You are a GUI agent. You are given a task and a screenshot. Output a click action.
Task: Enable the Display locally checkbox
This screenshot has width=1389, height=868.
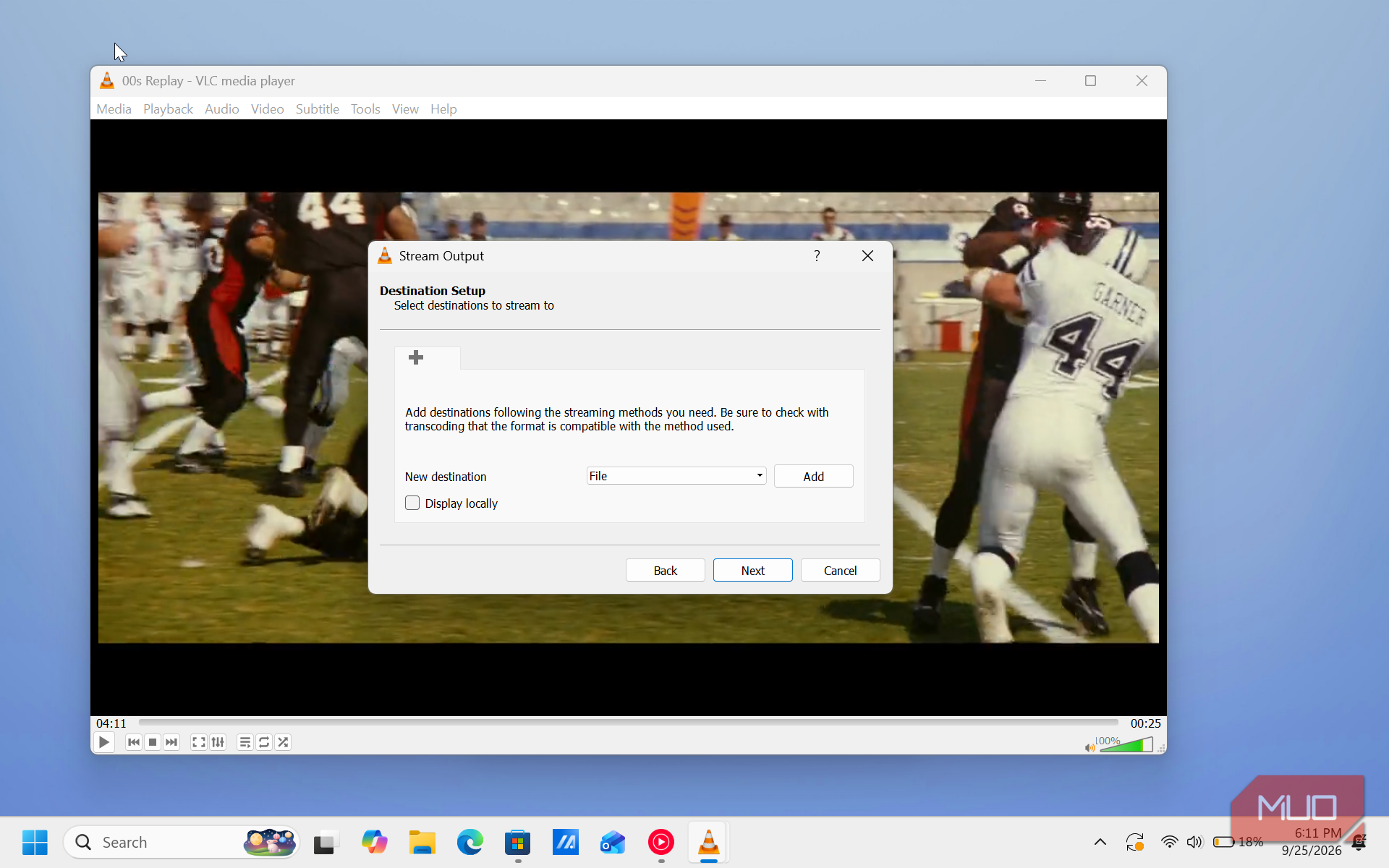[x=412, y=503]
